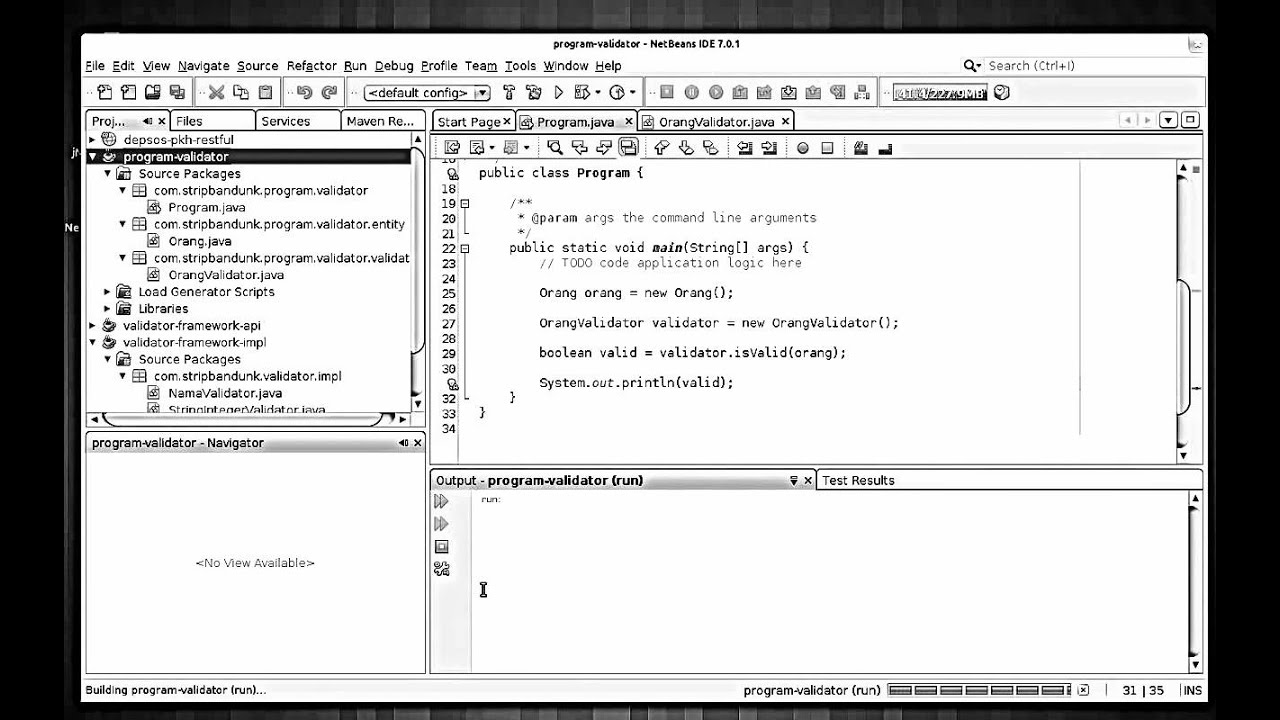This screenshot has height=720, width=1280.
Task: Click the Redo arrow icon
Action: [x=329, y=92]
